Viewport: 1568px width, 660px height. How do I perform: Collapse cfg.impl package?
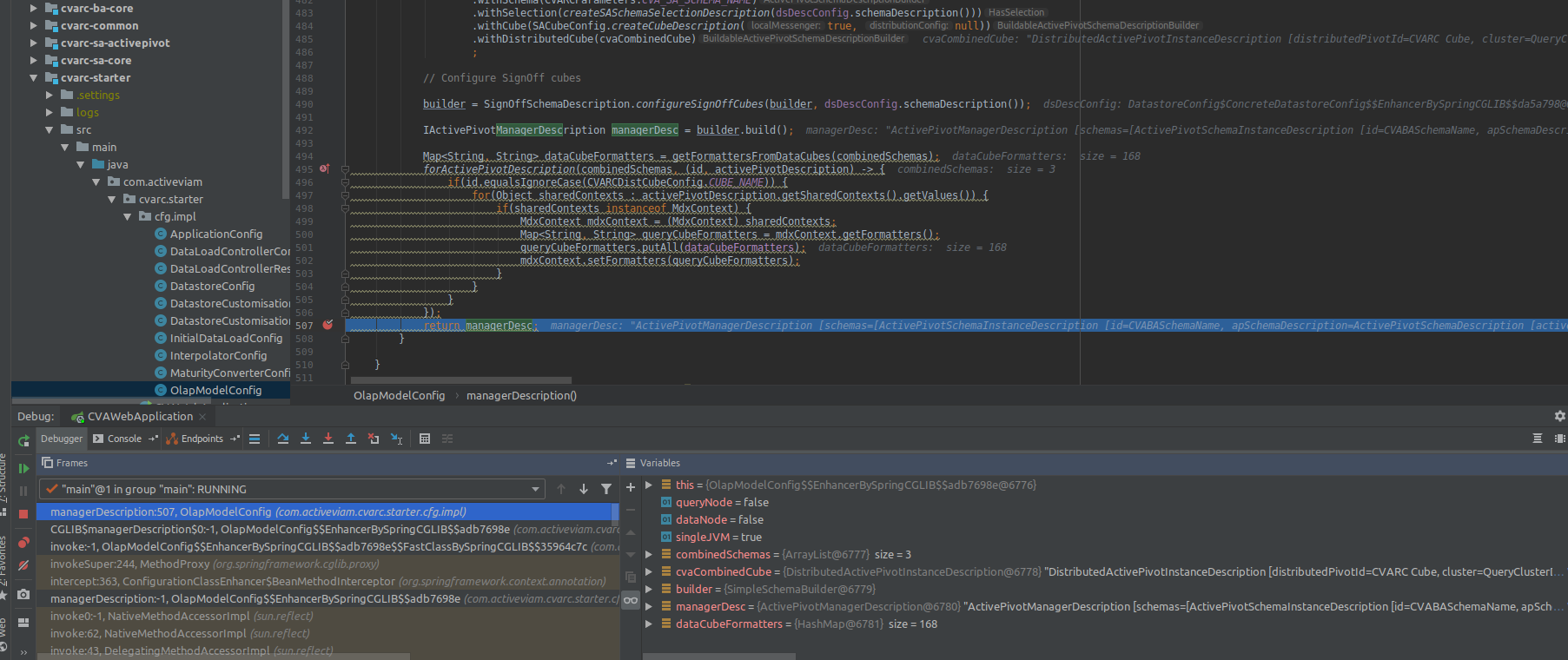point(128,216)
